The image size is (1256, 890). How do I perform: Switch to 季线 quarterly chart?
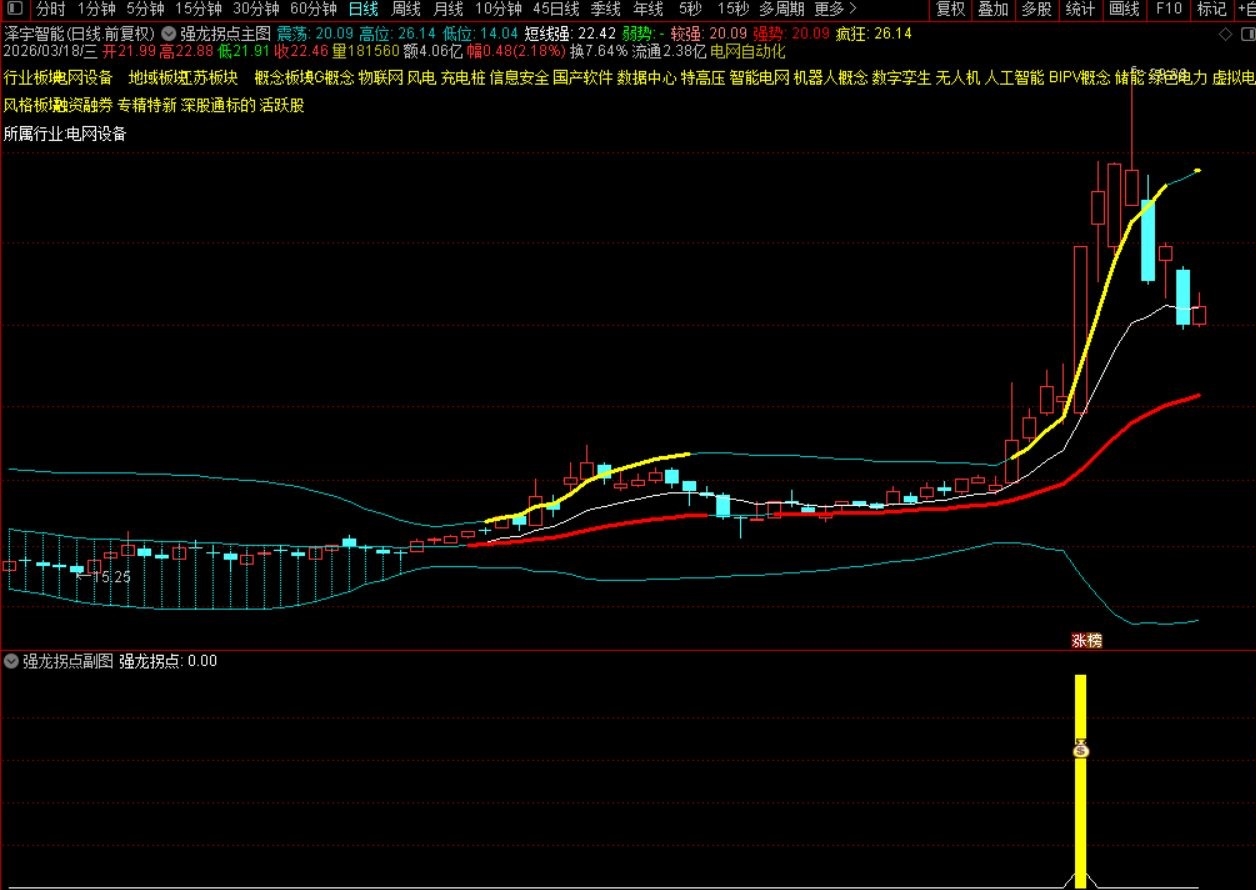(605, 9)
